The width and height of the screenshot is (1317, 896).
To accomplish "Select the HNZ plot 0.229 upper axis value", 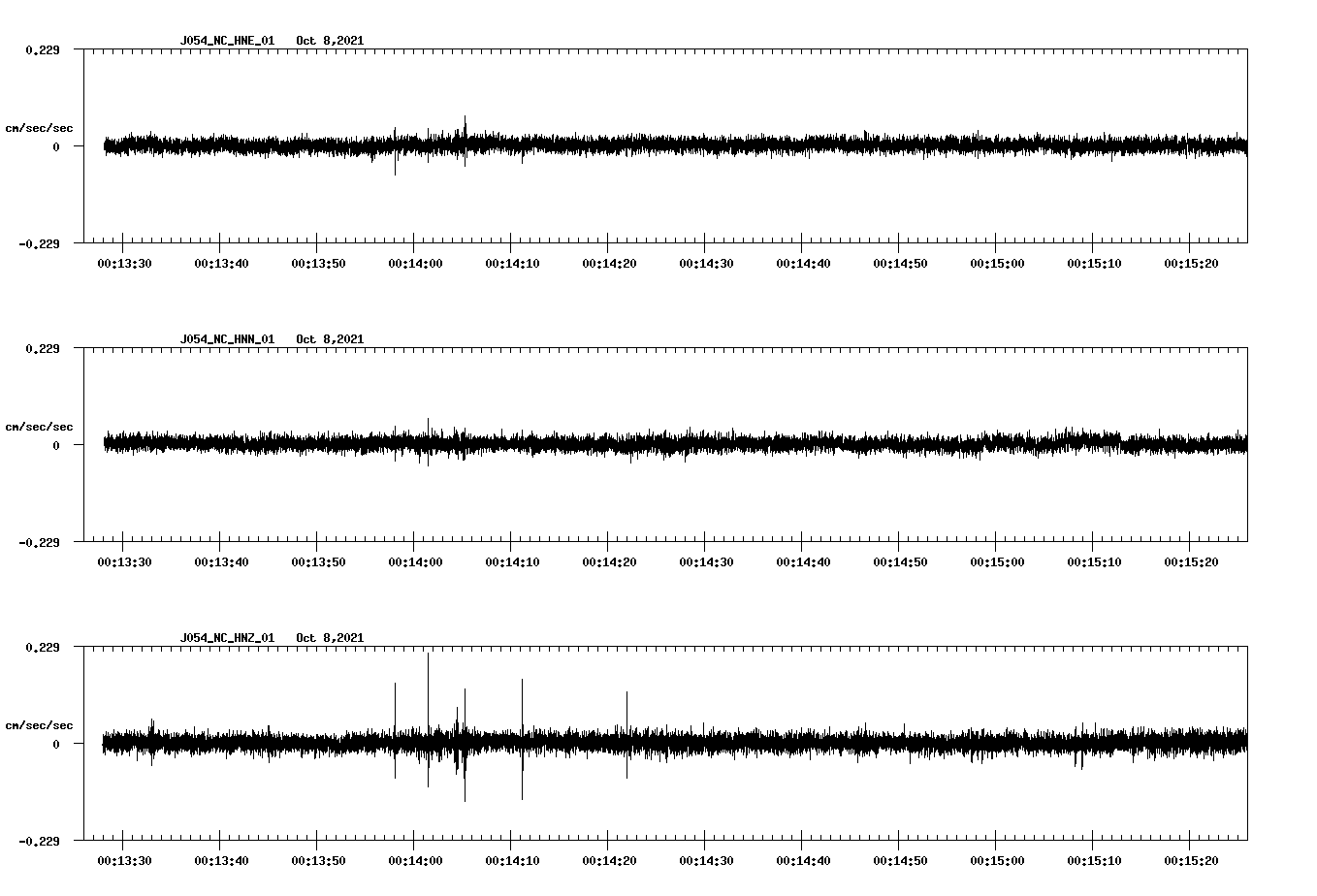I will 43,647.
